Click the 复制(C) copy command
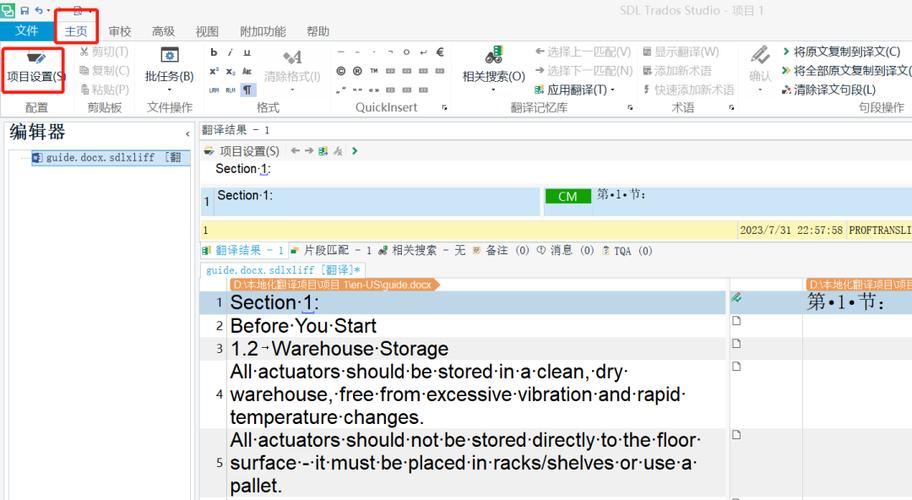 click(104, 70)
